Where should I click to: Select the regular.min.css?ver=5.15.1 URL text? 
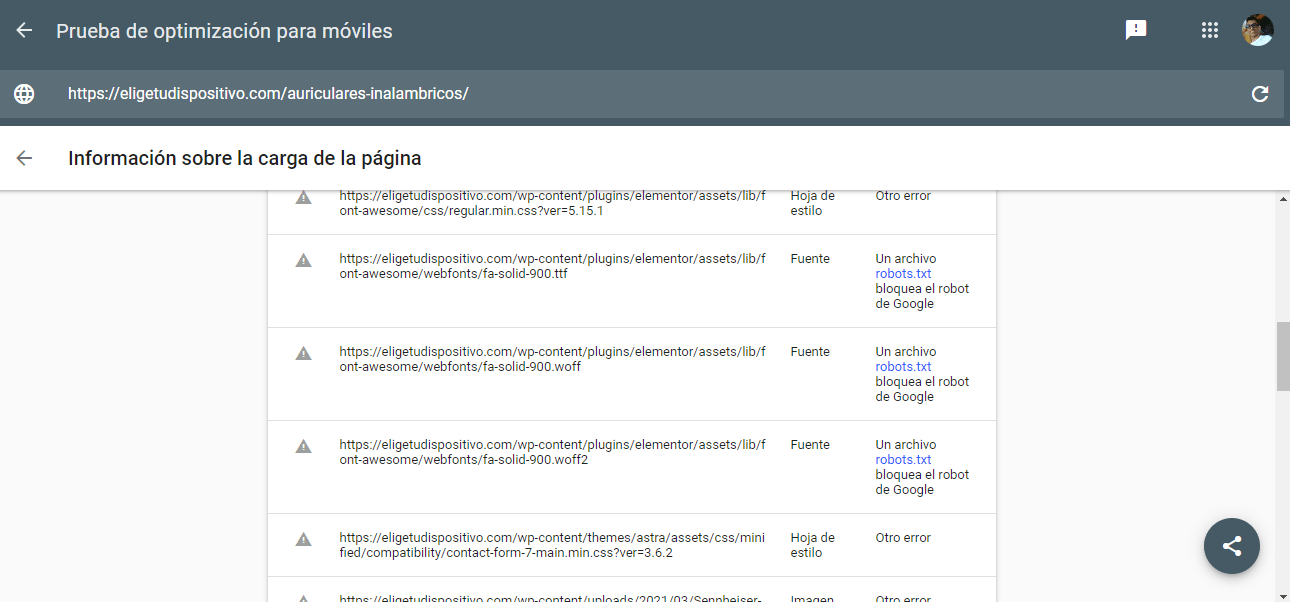[552, 204]
